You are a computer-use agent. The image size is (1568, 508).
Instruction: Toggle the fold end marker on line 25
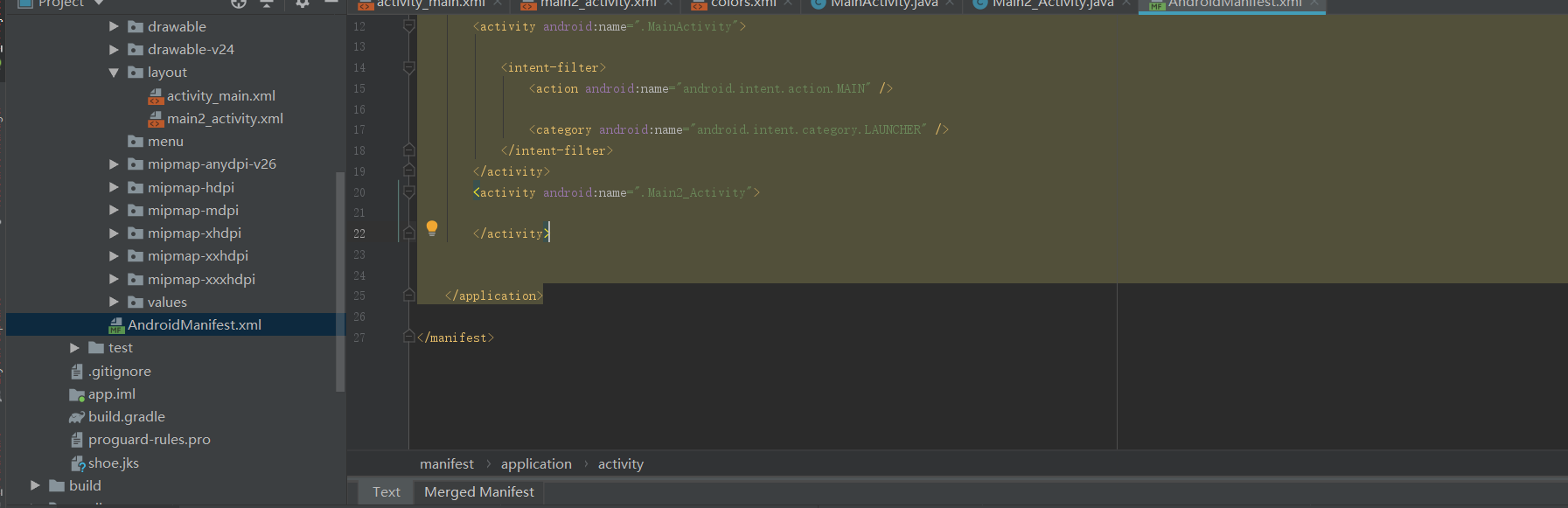(408, 296)
